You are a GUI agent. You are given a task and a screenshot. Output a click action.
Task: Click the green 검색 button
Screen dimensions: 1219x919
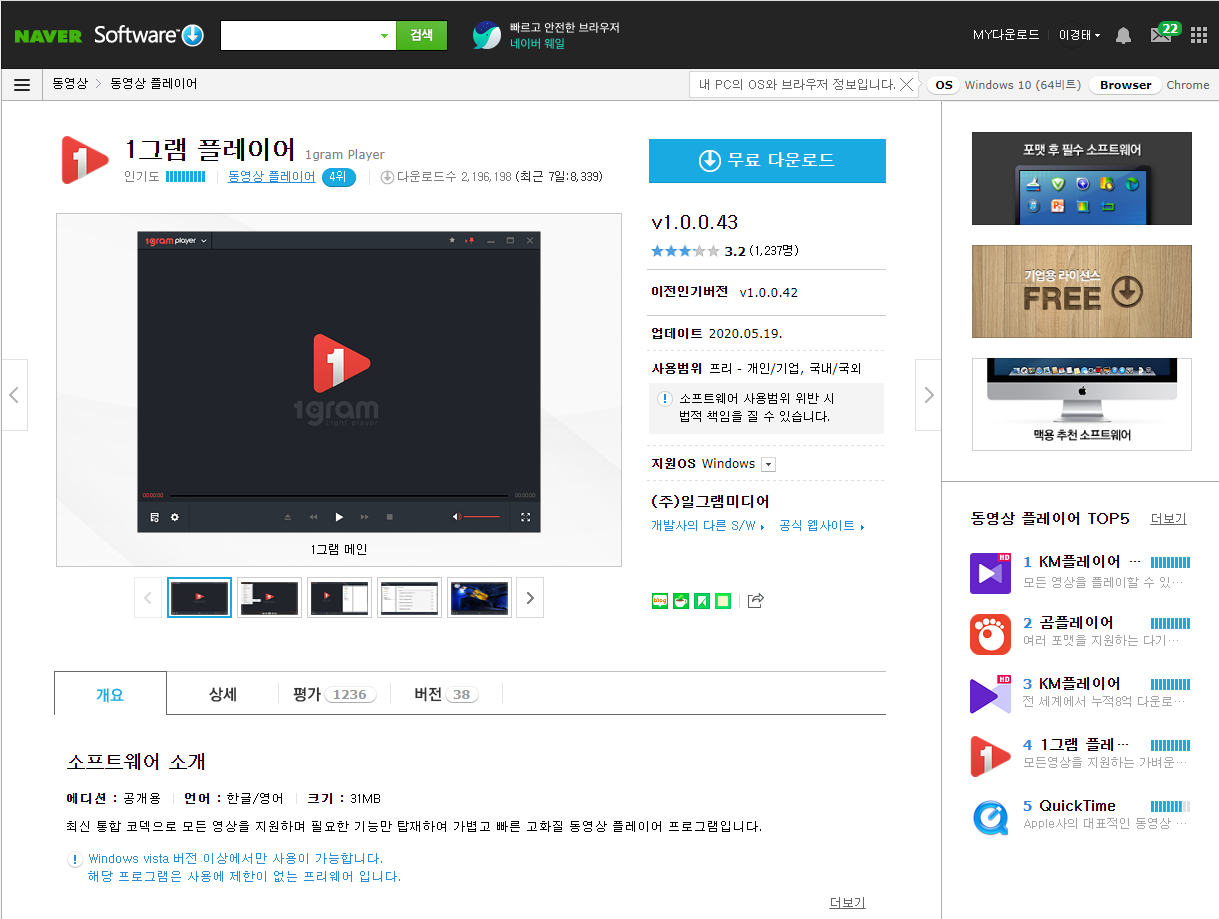point(421,35)
